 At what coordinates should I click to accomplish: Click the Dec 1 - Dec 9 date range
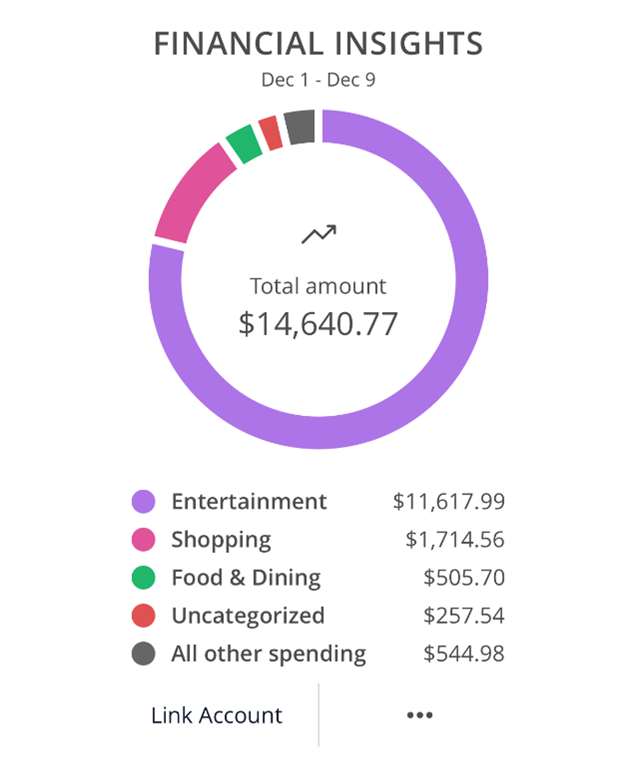(318, 79)
